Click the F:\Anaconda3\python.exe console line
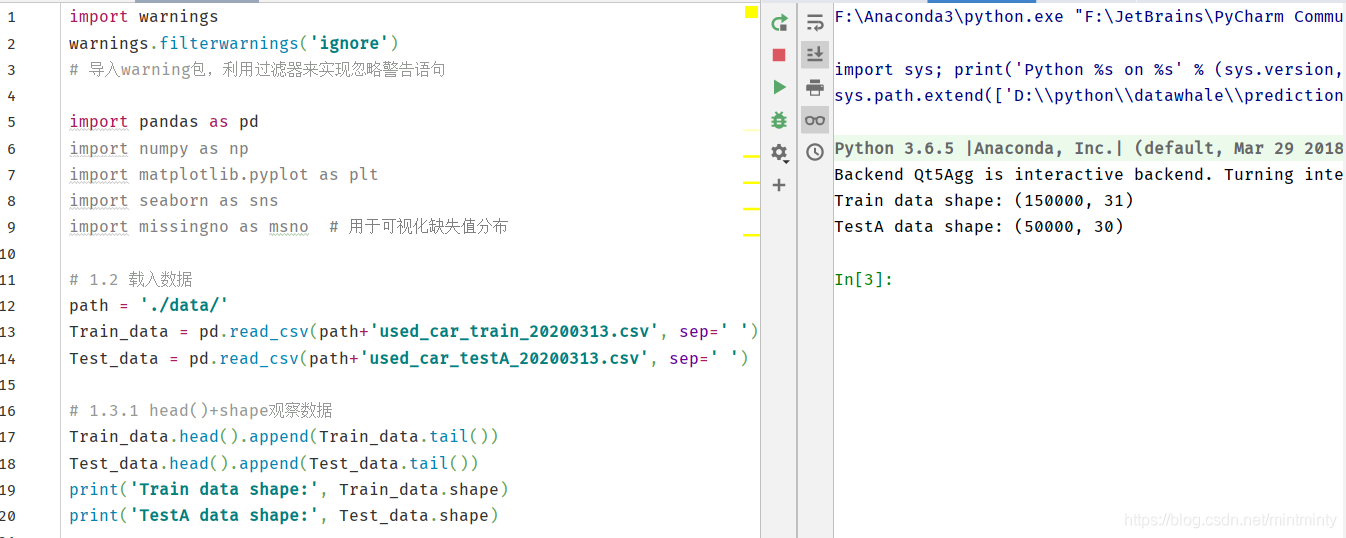The image size is (1346, 538). (x=1089, y=16)
